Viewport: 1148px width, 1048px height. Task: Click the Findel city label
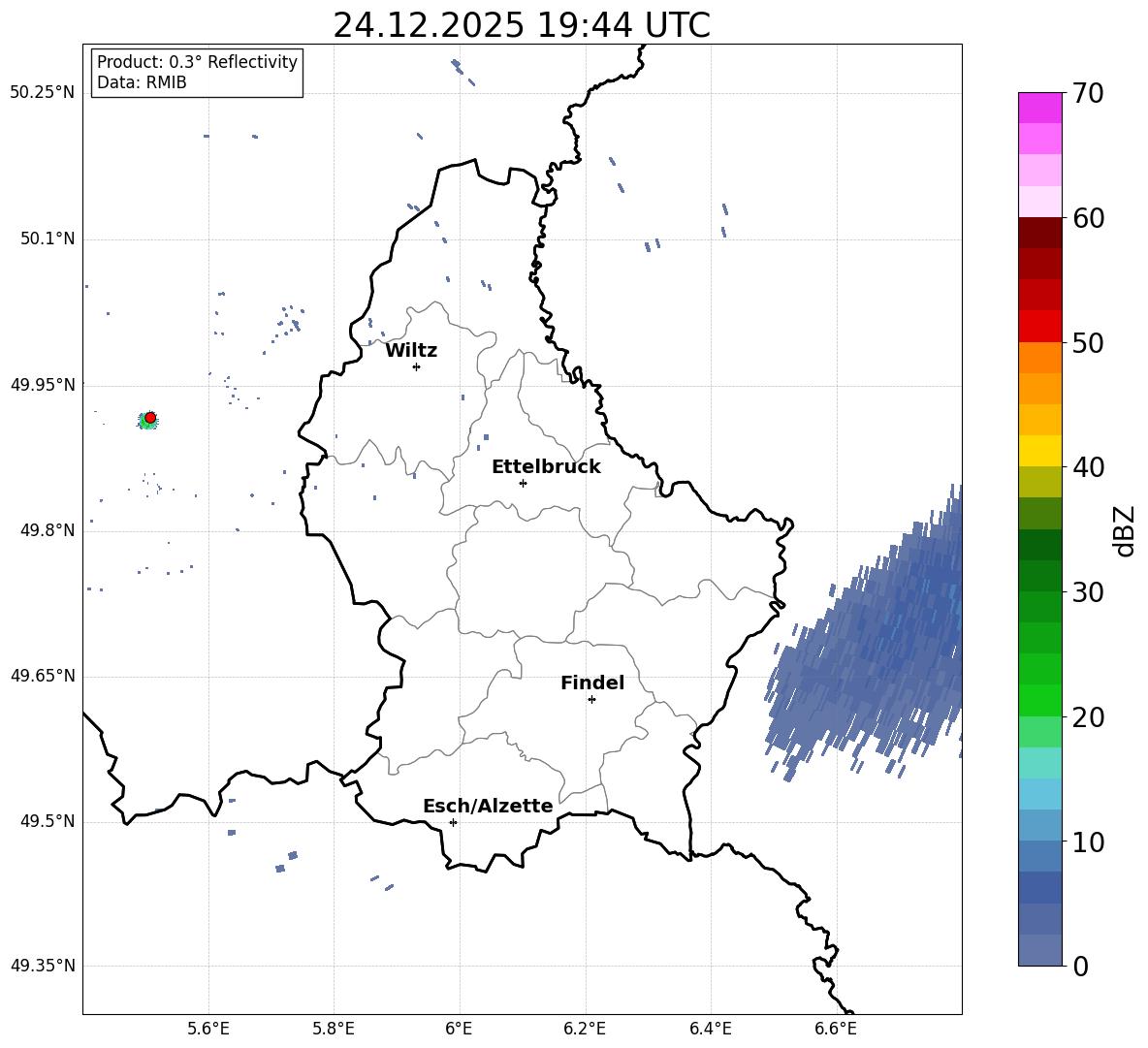tap(592, 683)
